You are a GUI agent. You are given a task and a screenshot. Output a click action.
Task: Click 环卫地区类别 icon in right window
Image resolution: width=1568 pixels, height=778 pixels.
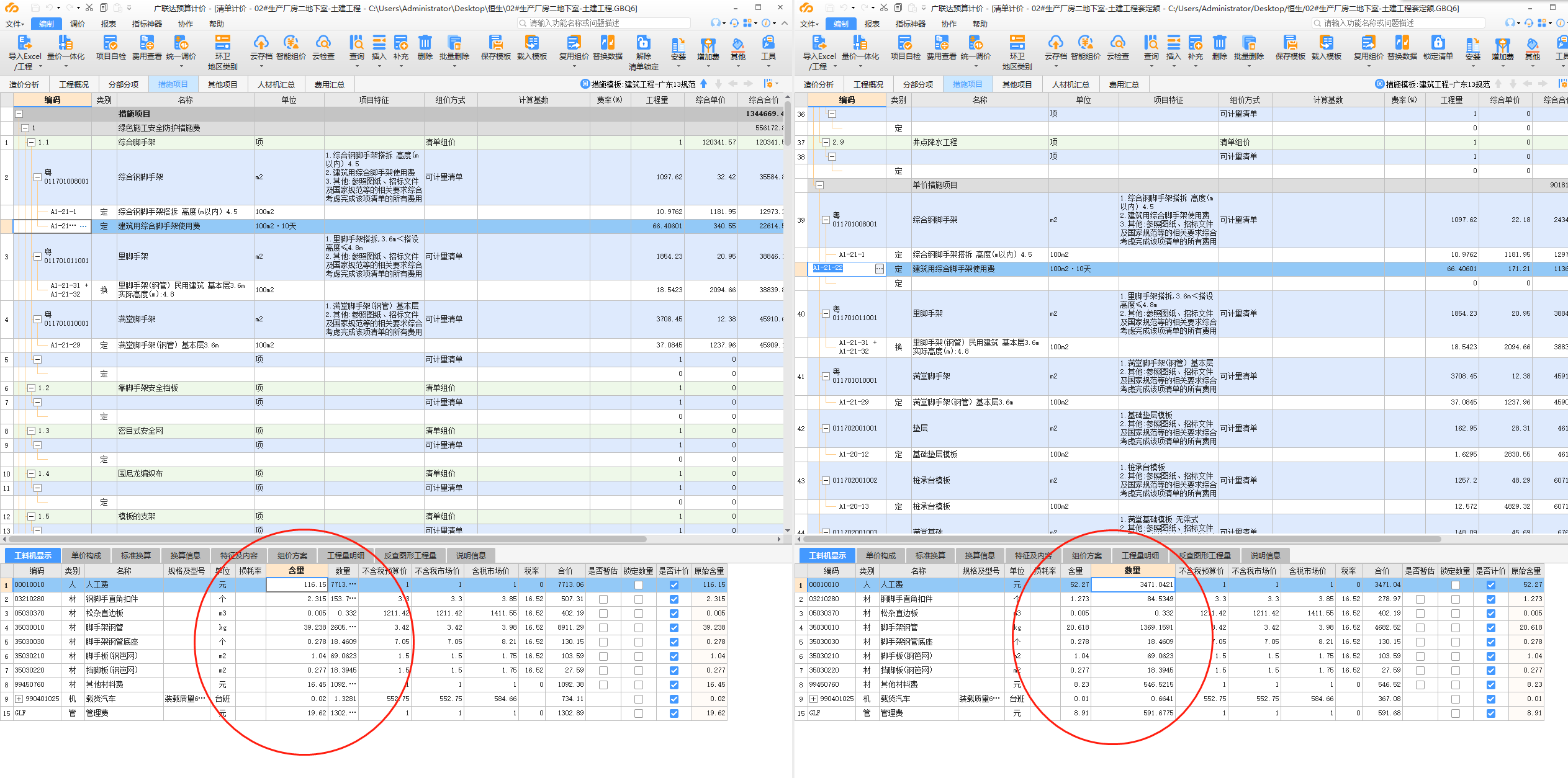(1017, 43)
